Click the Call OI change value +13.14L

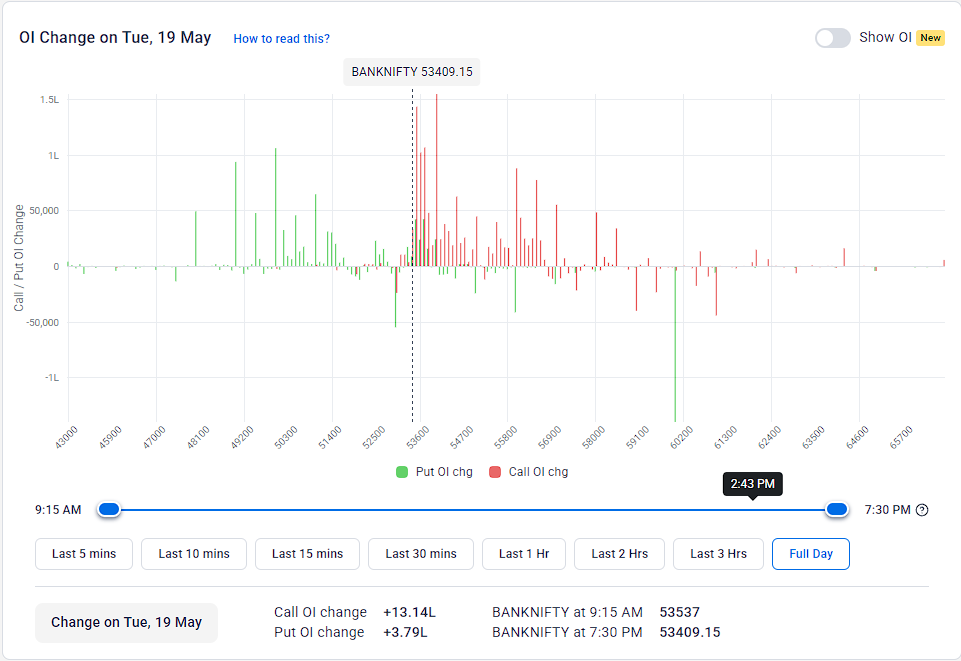click(x=409, y=612)
